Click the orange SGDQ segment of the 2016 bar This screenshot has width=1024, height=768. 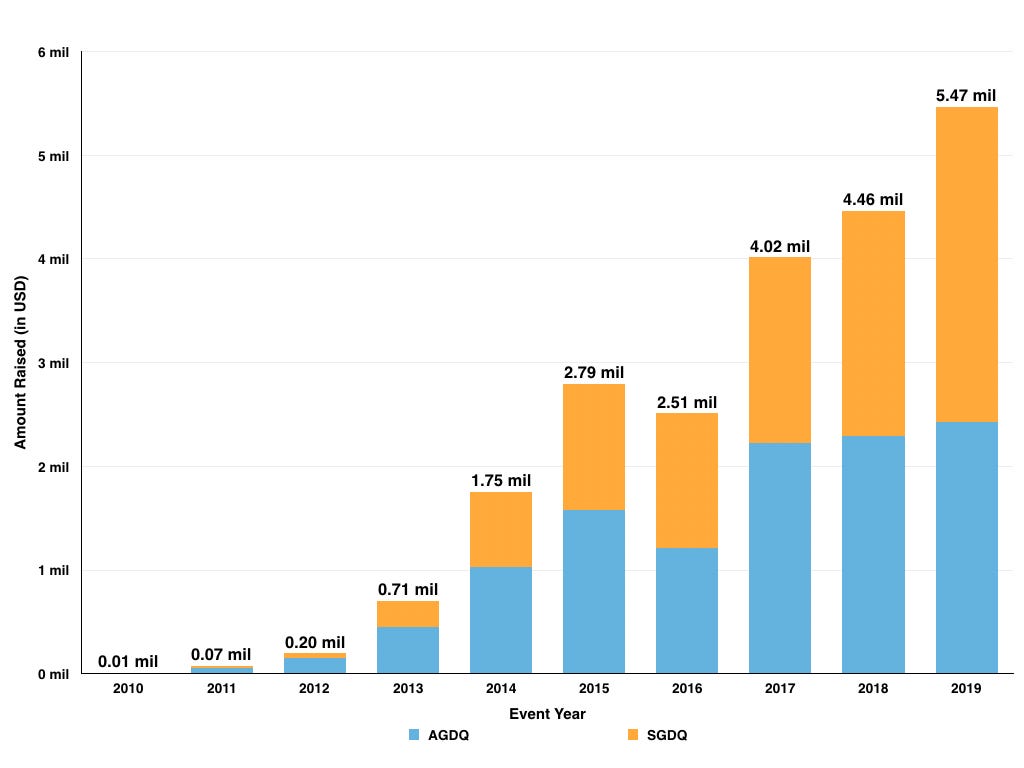click(687, 481)
